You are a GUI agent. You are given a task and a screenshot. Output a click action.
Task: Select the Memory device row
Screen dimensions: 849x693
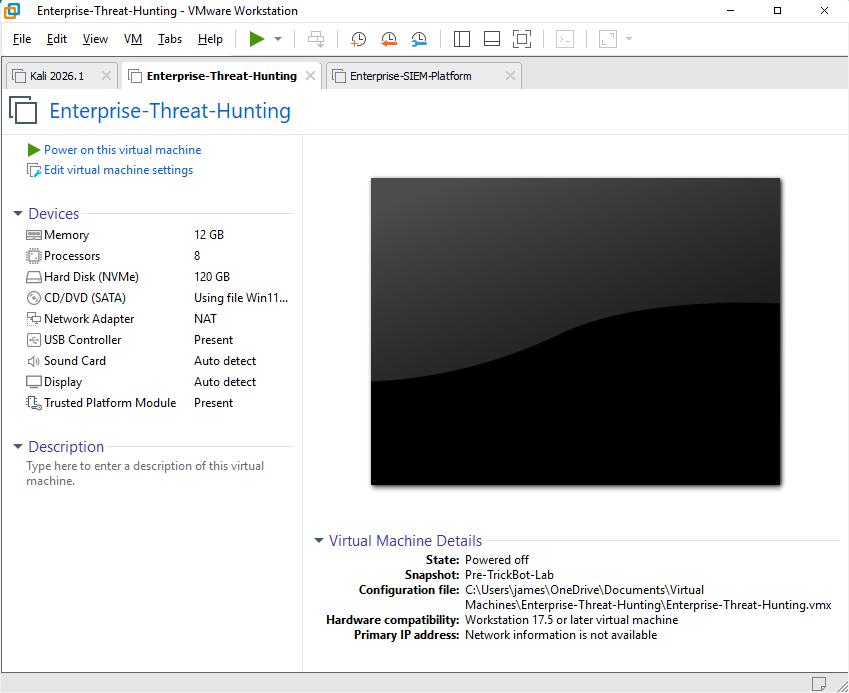(x=159, y=235)
